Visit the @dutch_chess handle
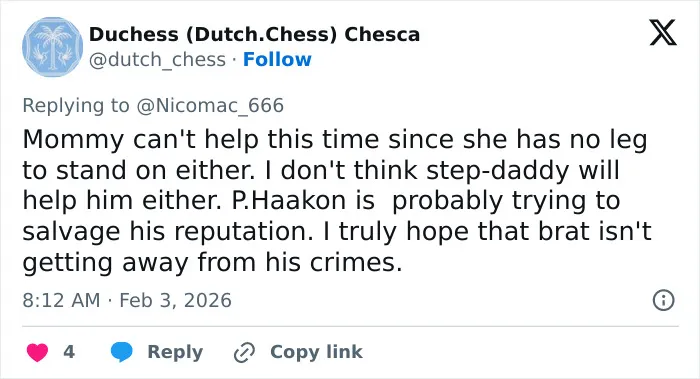 point(157,60)
